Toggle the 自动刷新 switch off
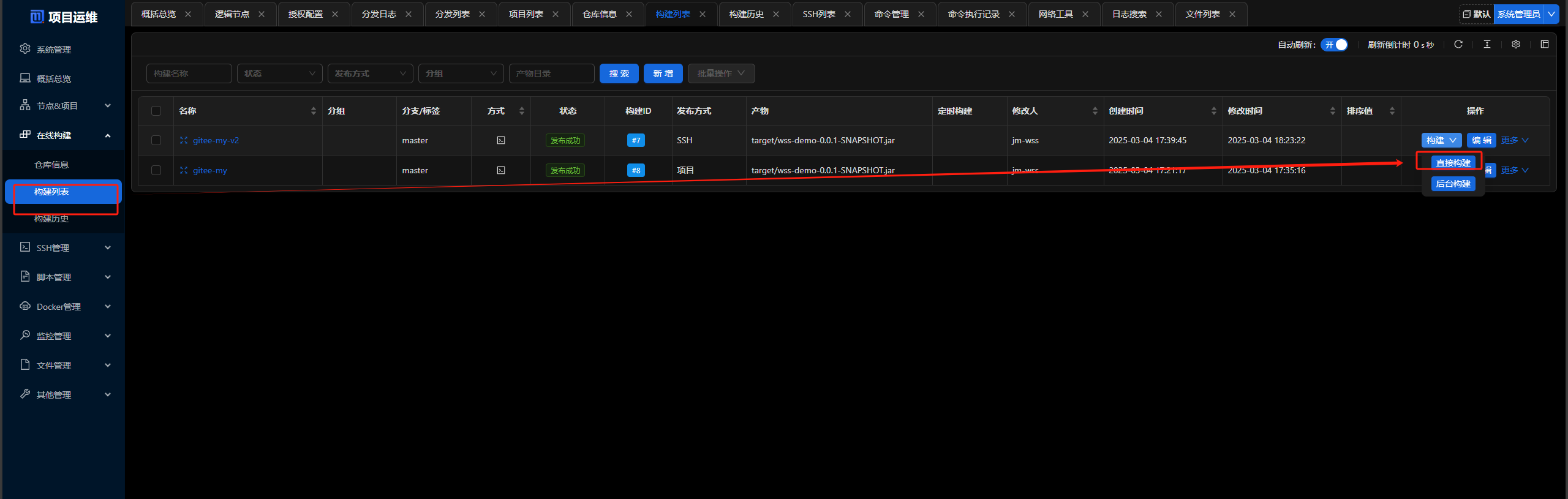Viewport: 1568px width, 499px height. point(1334,45)
